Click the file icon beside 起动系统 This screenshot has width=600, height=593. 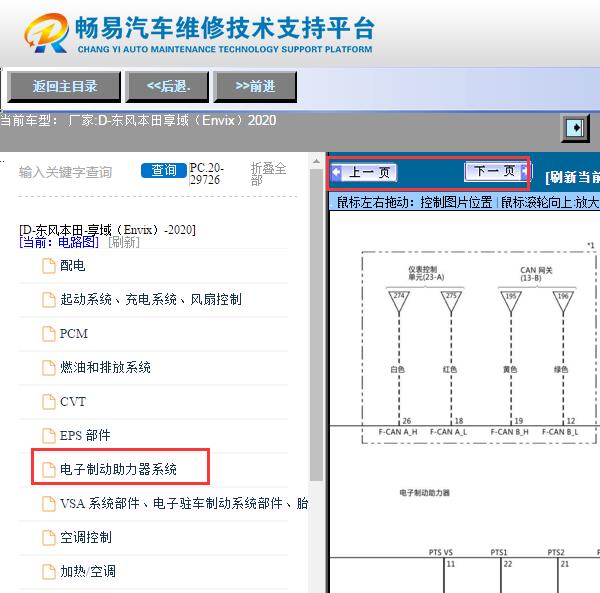(x=49, y=300)
